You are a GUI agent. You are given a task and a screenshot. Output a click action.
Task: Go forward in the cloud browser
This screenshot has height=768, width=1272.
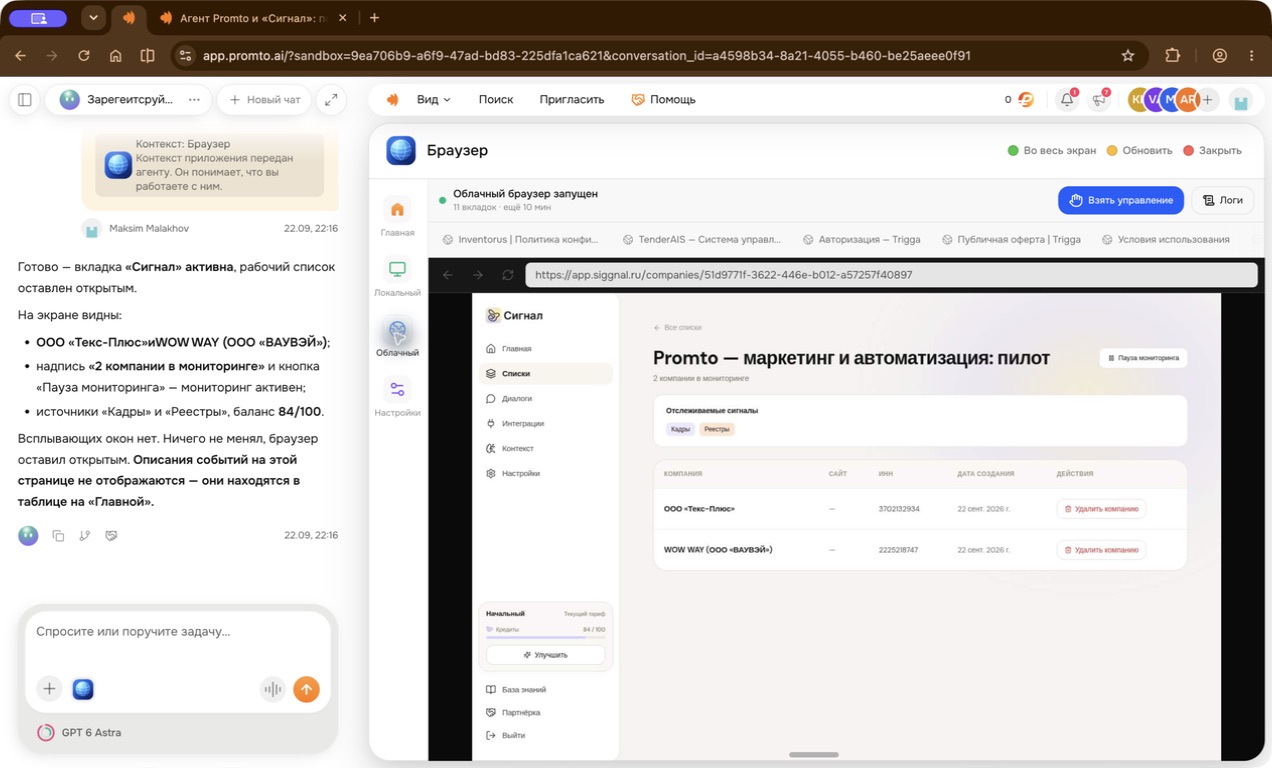point(477,274)
